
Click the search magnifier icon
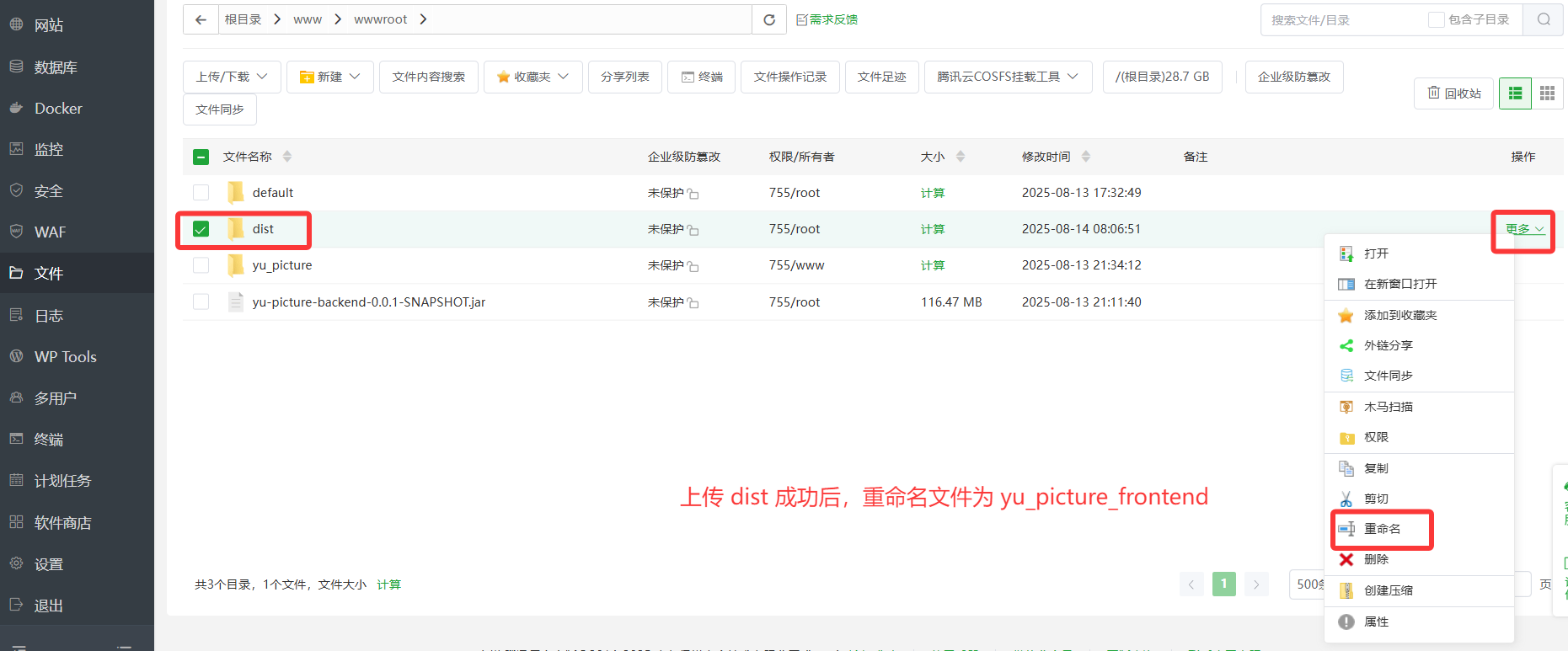coord(1543,19)
